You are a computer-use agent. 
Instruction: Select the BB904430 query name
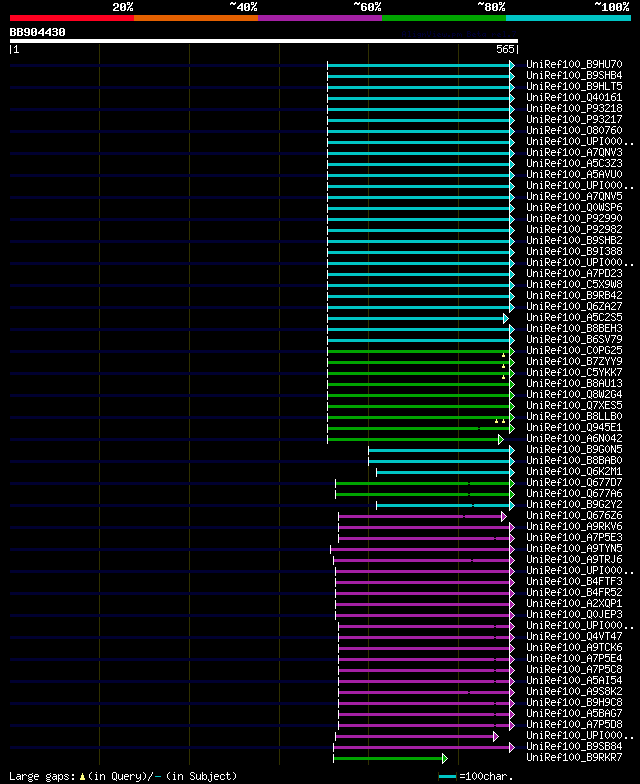(x=38, y=32)
